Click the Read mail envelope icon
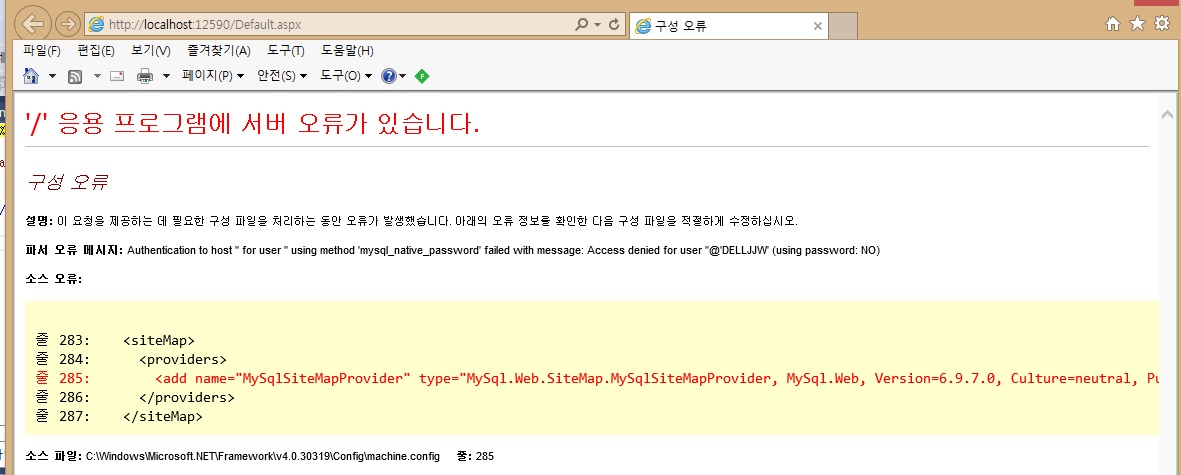1181x475 pixels. pos(116,76)
